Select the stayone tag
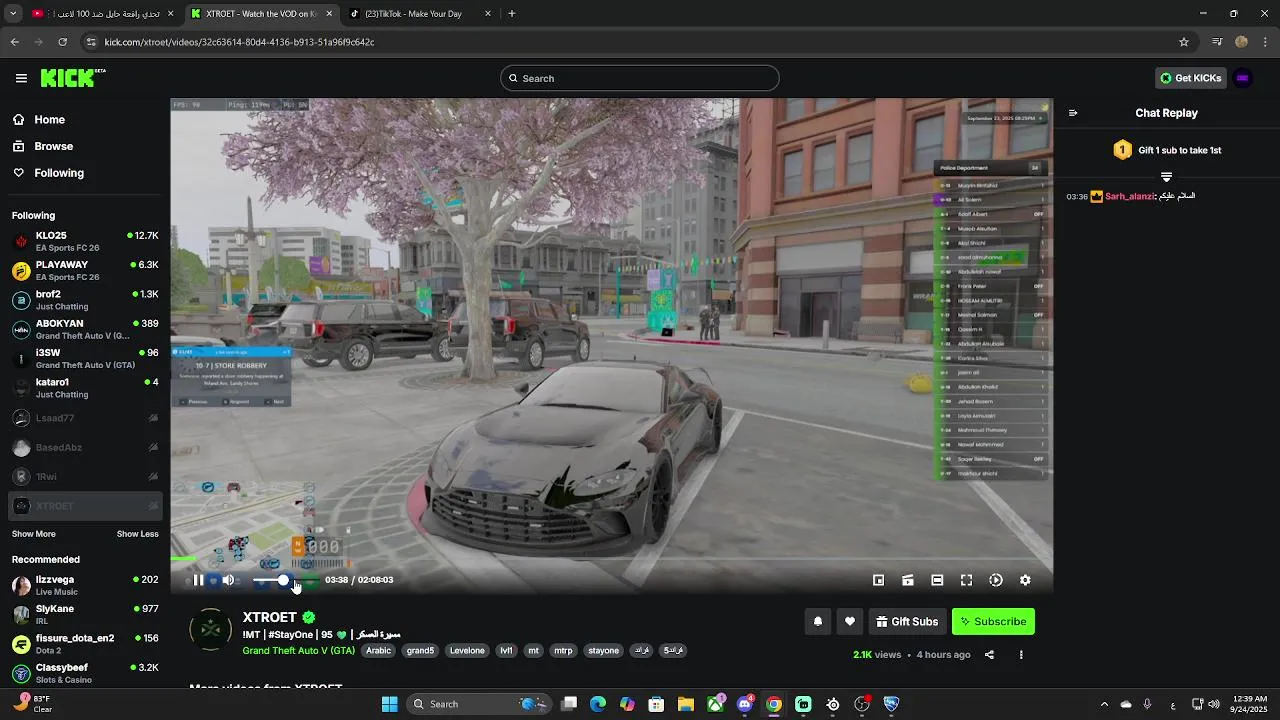 (x=603, y=650)
